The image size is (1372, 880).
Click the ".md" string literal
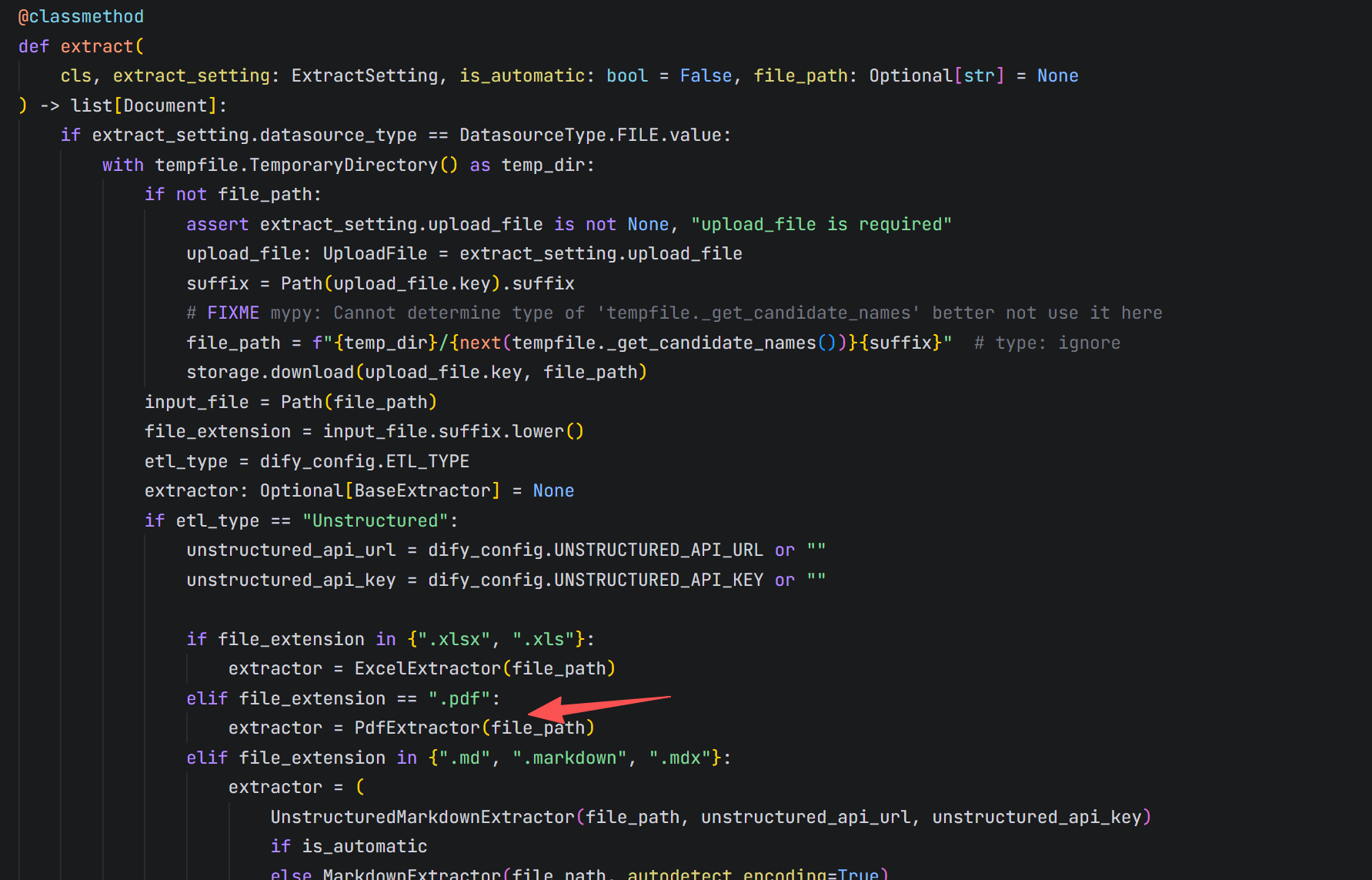click(465, 758)
